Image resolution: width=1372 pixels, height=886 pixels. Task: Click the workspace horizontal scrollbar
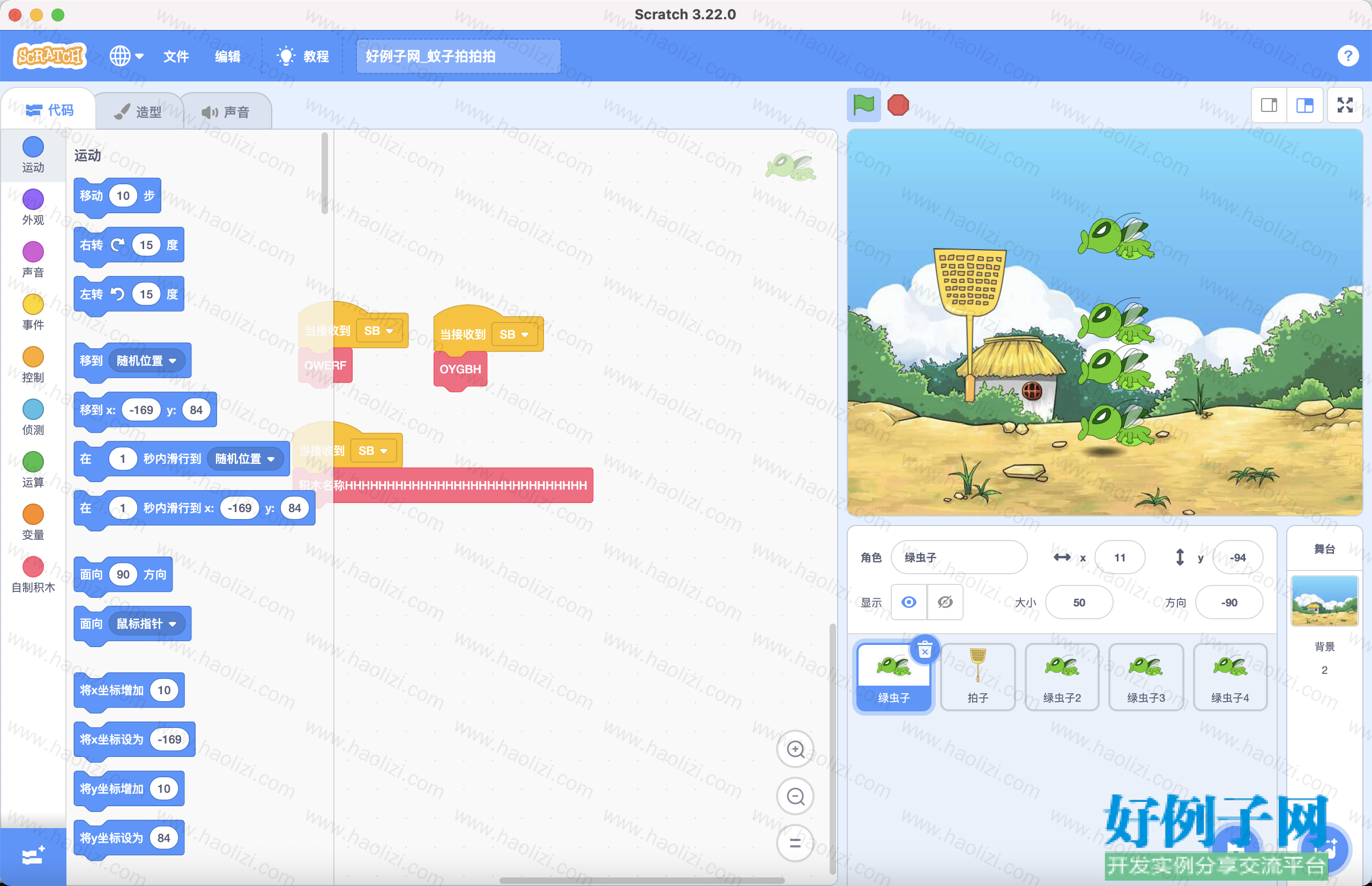641,880
